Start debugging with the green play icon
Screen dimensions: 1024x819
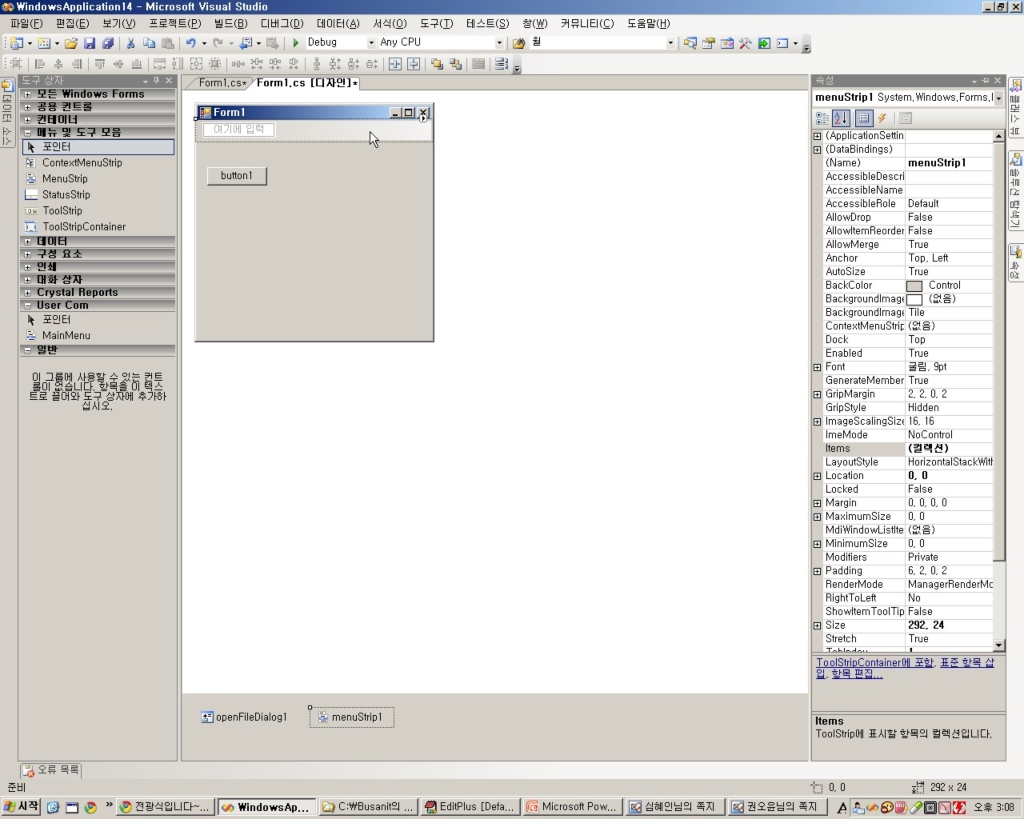coord(295,42)
